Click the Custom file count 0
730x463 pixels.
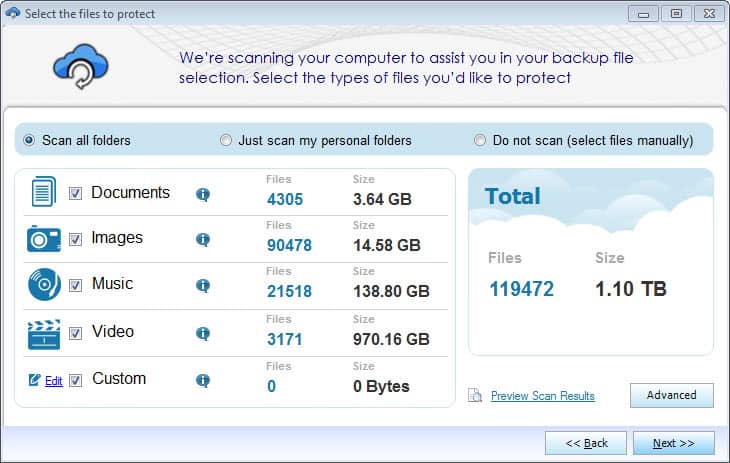point(271,386)
